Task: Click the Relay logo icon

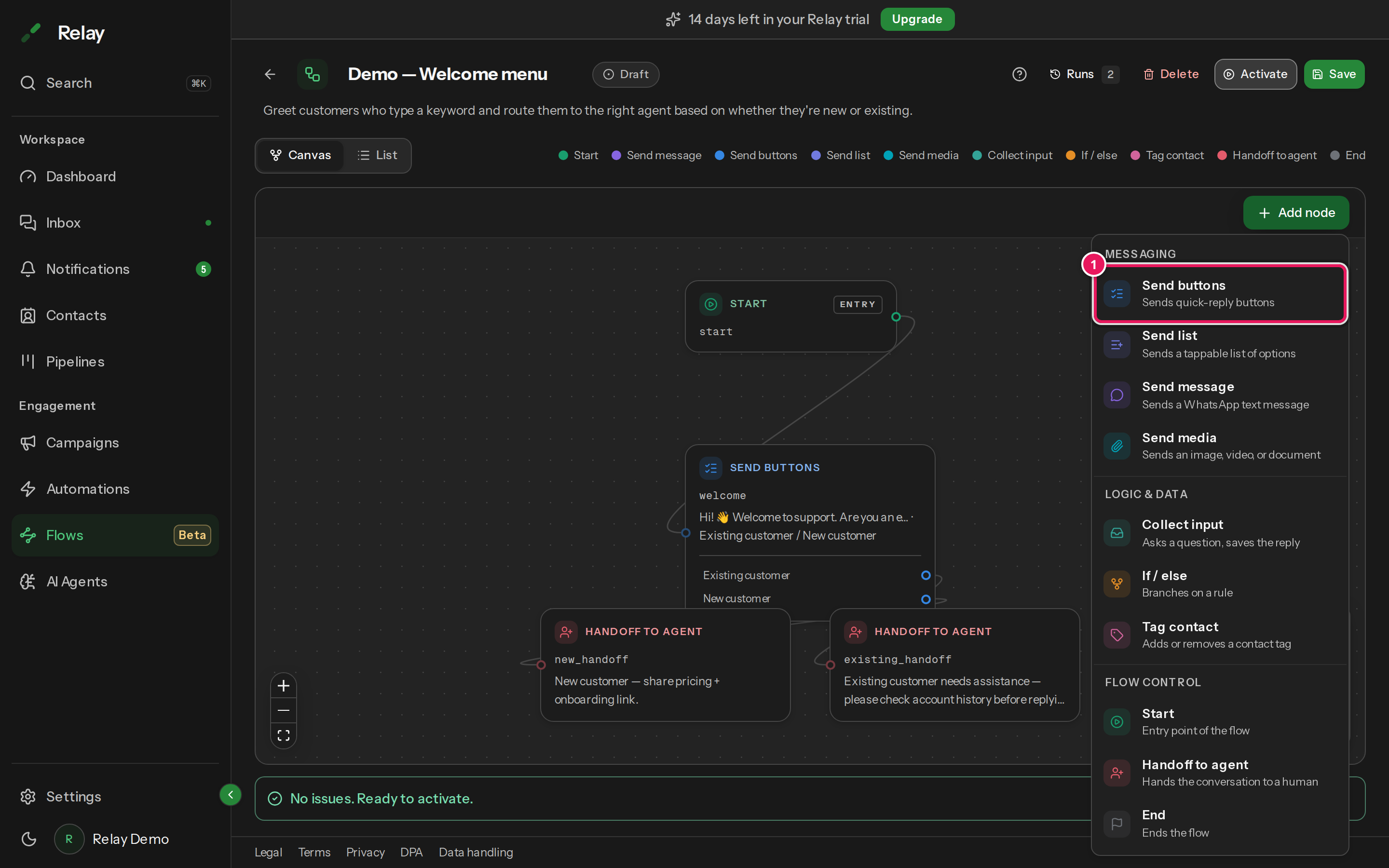Action: click(30, 33)
